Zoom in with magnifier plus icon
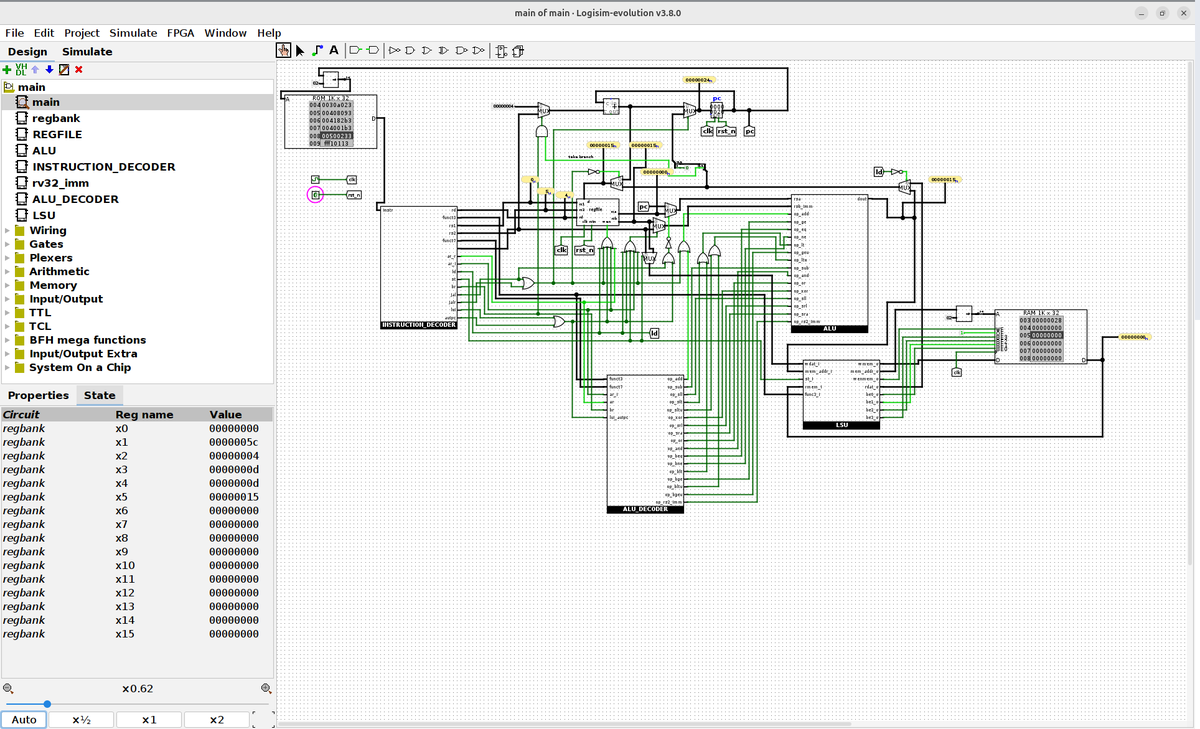The height and width of the screenshot is (729, 1200). coord(266,688)
